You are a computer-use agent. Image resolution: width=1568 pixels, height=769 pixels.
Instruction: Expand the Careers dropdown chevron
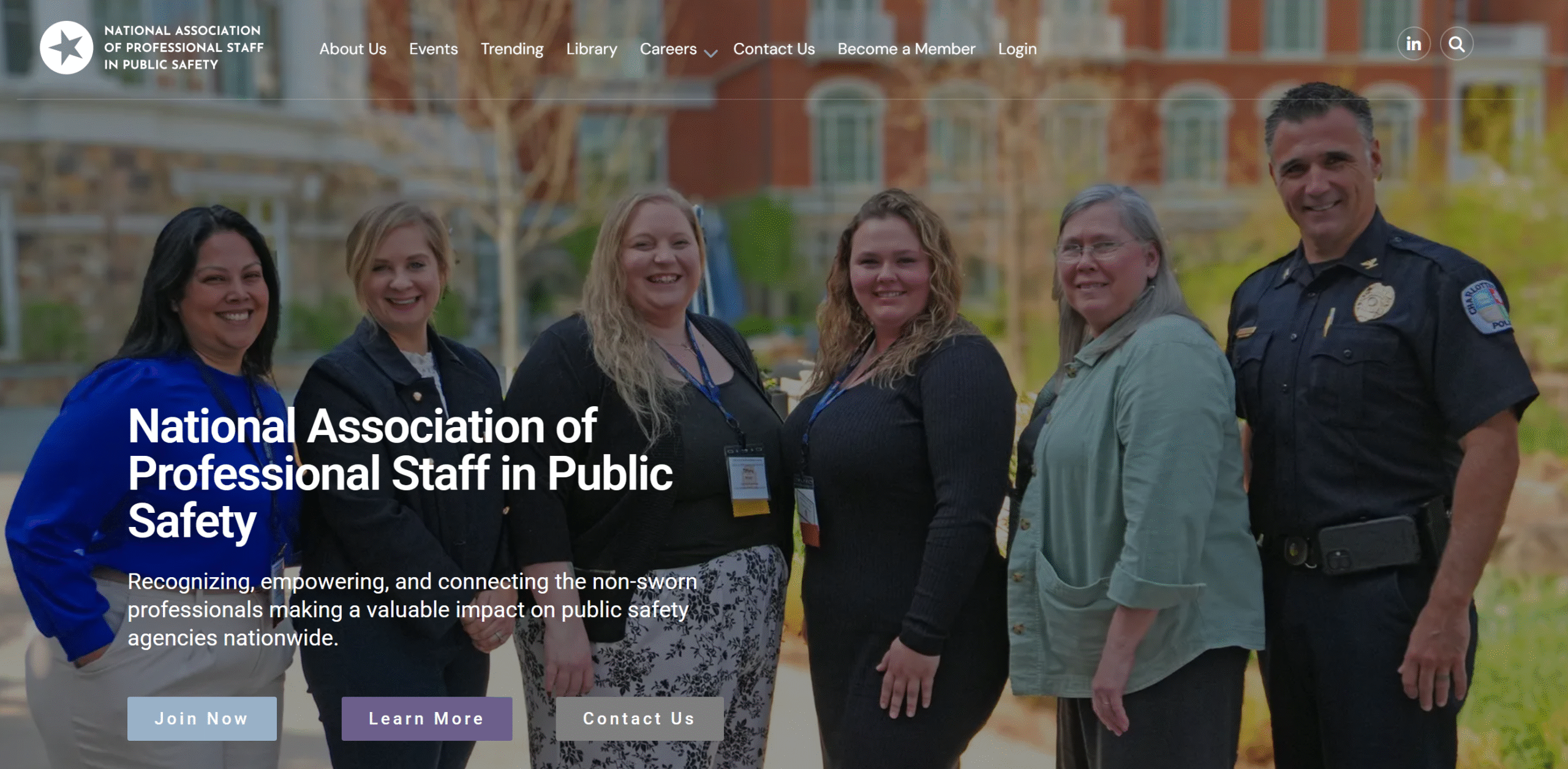pyautogui.click(x=710, y=53)
